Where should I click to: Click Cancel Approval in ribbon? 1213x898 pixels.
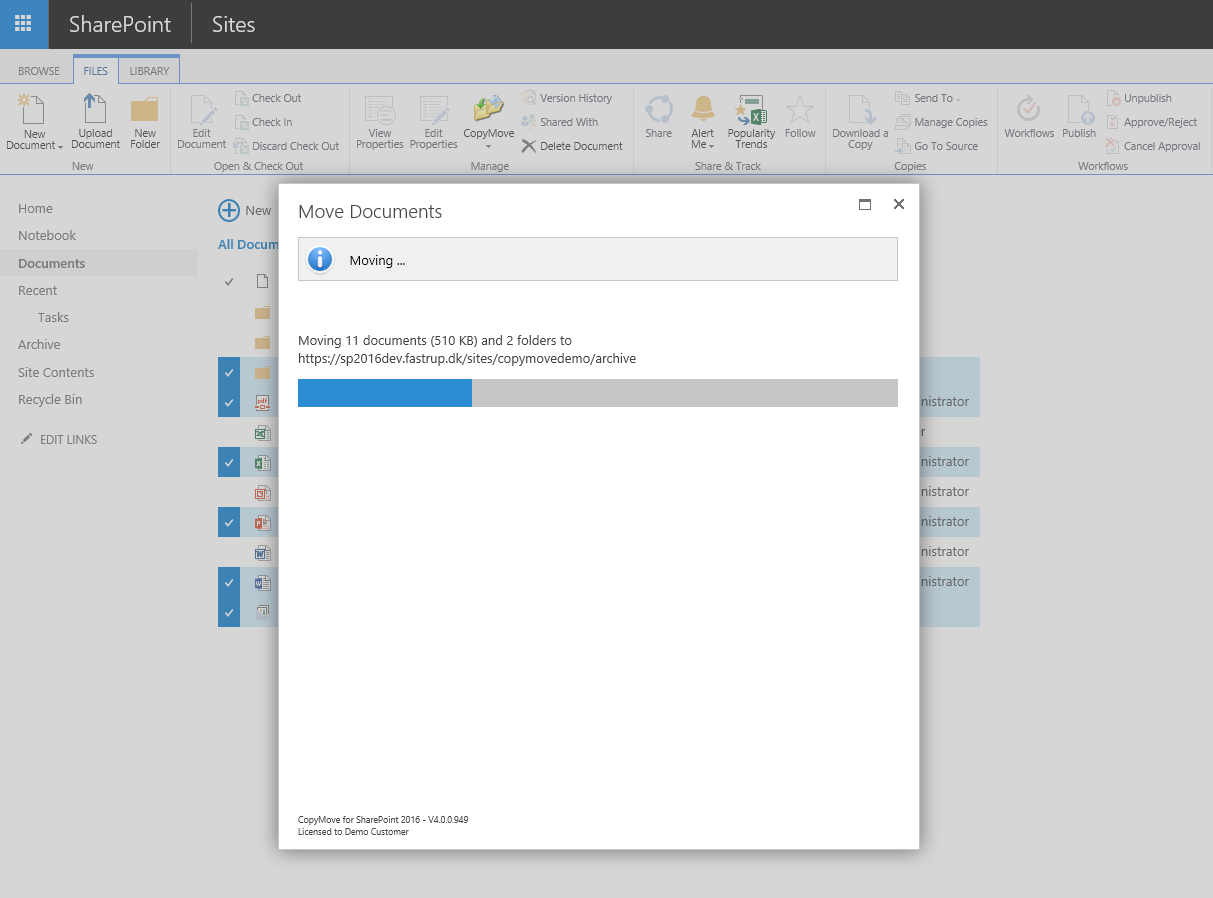point(1153,146)
